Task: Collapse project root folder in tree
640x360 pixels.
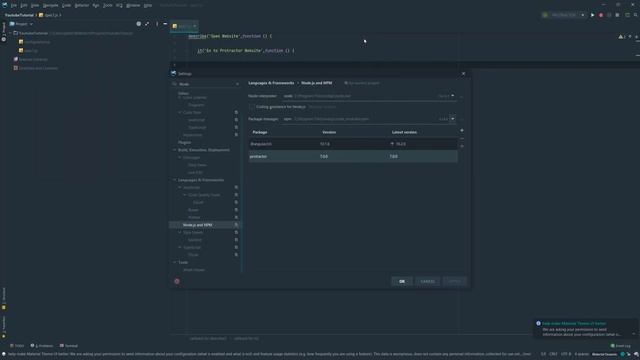Action: point(11,33)
